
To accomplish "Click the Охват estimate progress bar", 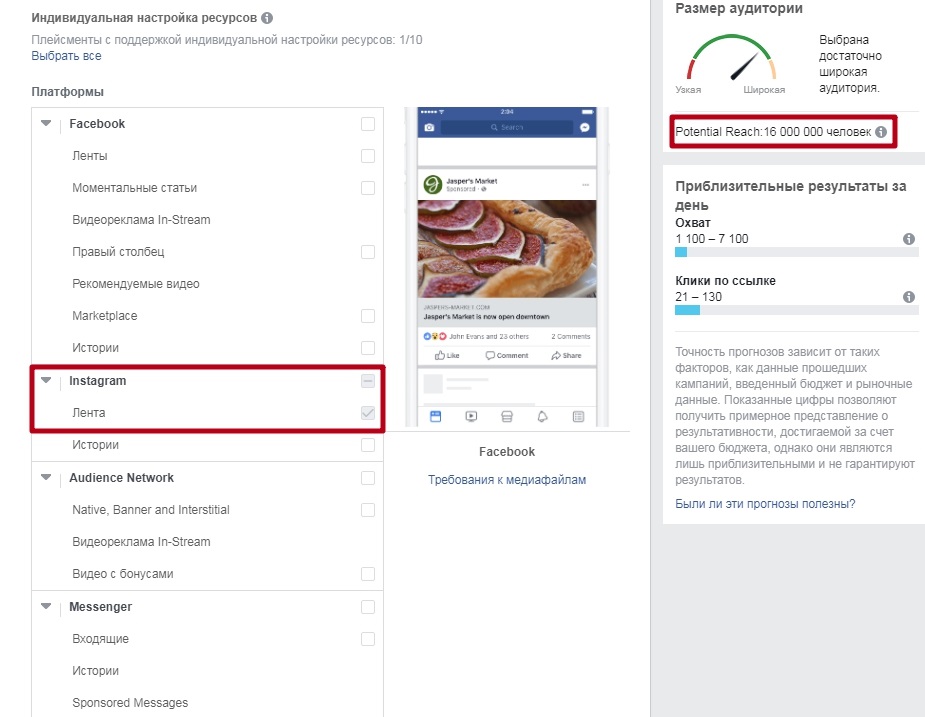I will click(x=796, y=253).
